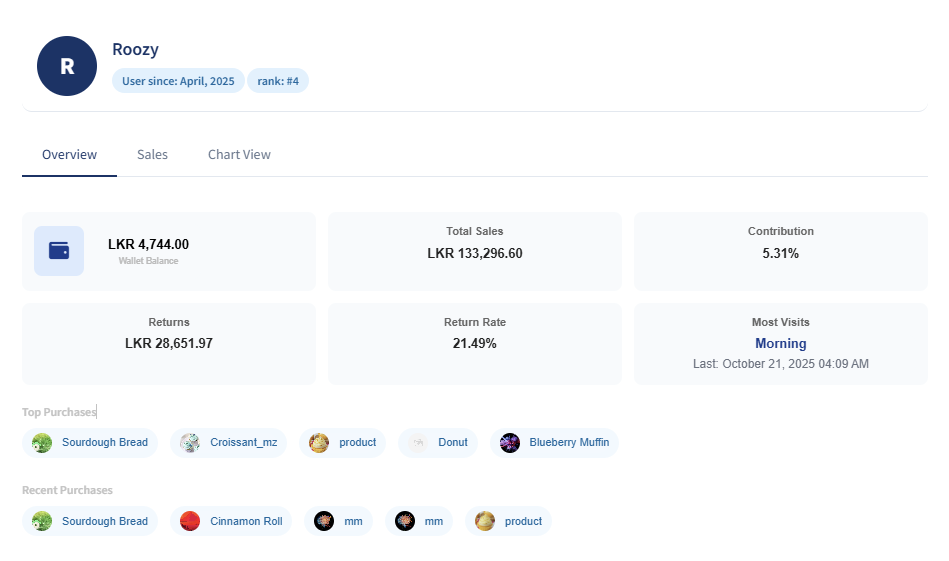Screen dimensions: 949x561
Task: Click the Croissant_mz product thumbnail
Action: tap(190, 443)
